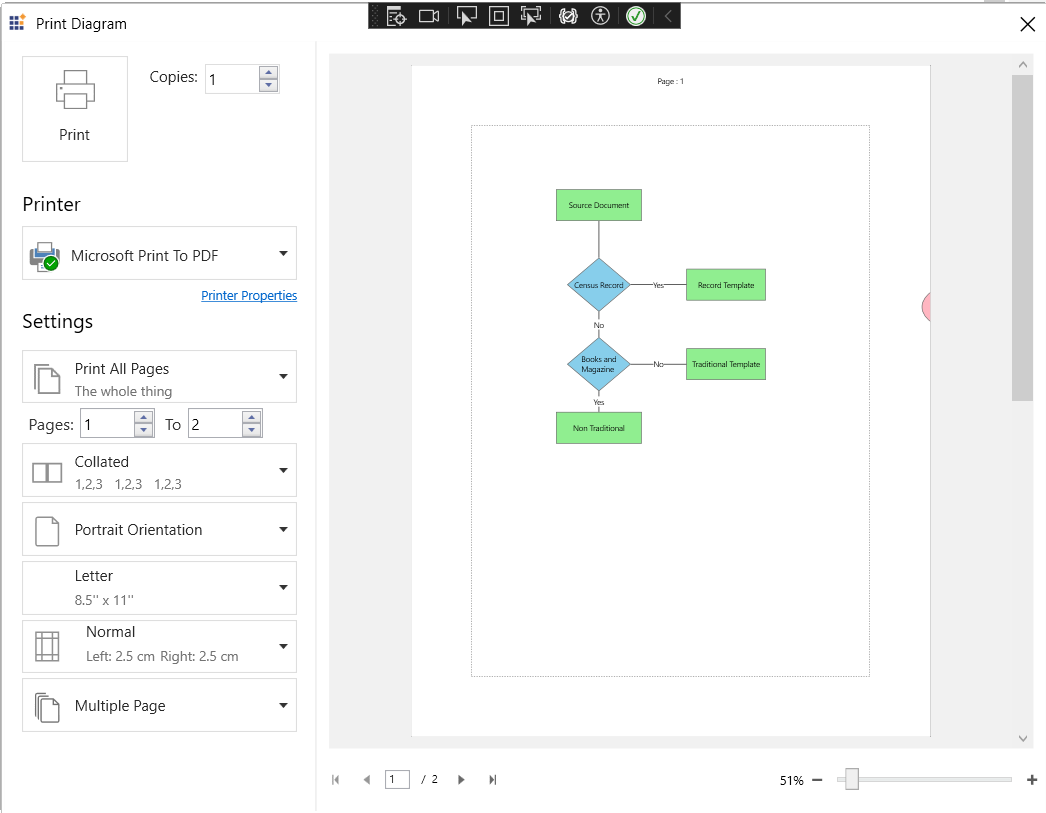The width and height of the screenshot is (1046, 813).
Task: Click the printer icon above Print label
Action: (75, 89)
